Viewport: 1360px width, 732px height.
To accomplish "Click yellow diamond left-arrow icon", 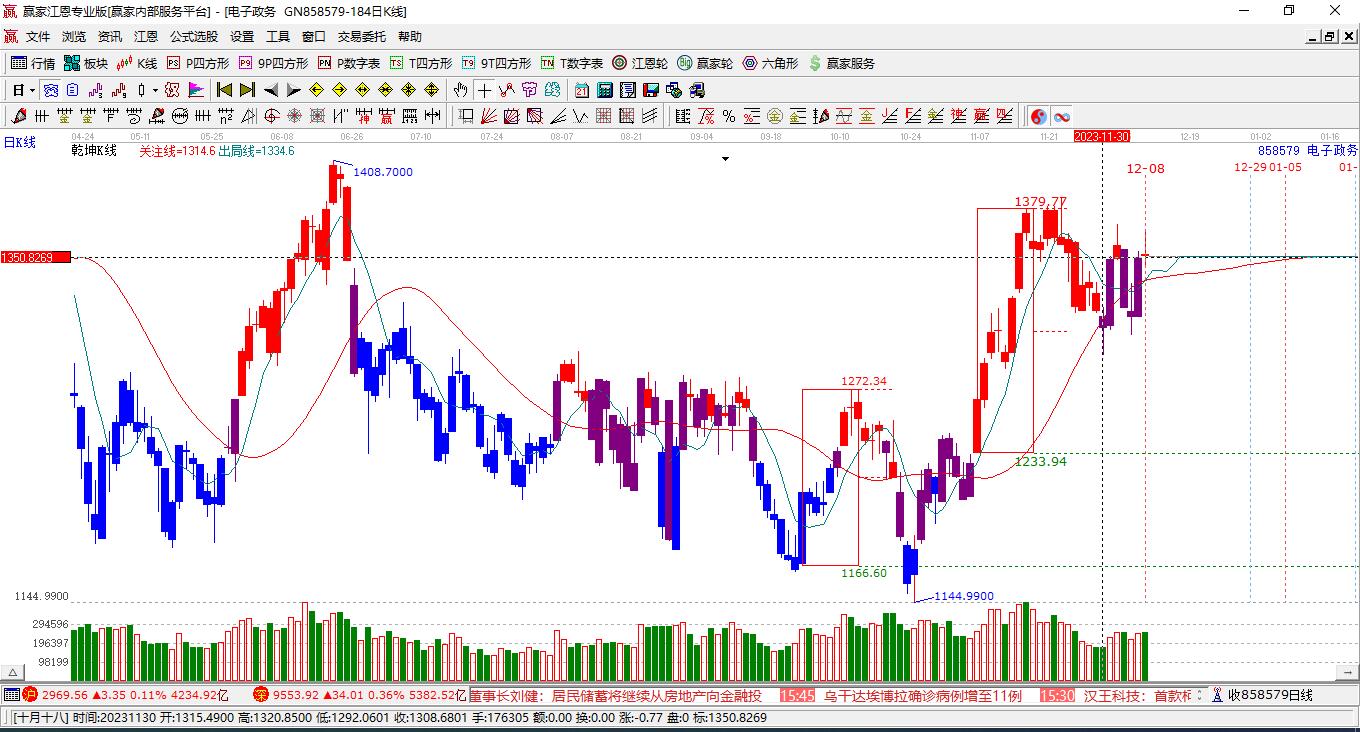I will [316, 90].
